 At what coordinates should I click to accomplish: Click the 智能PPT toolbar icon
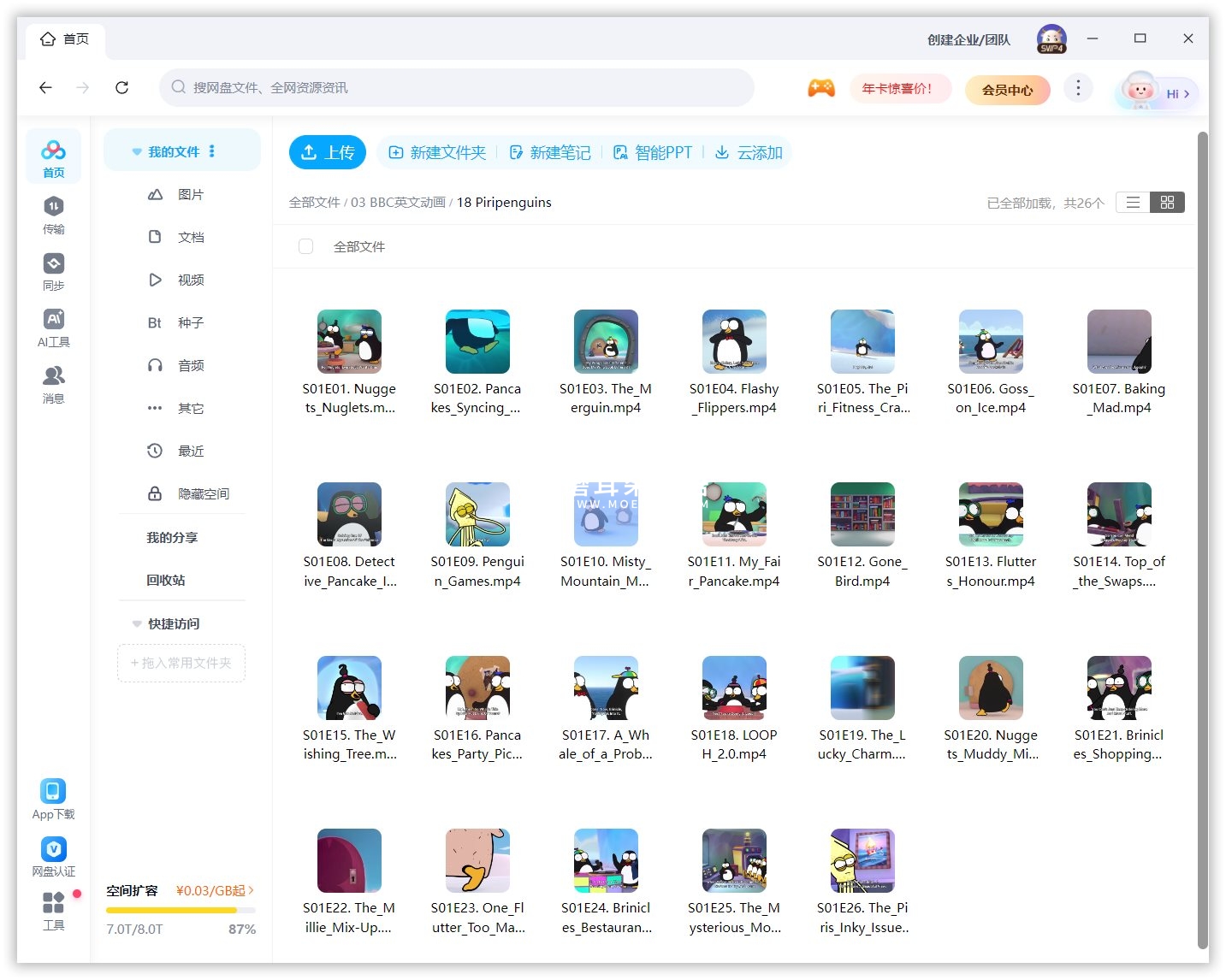click(620, 151)
